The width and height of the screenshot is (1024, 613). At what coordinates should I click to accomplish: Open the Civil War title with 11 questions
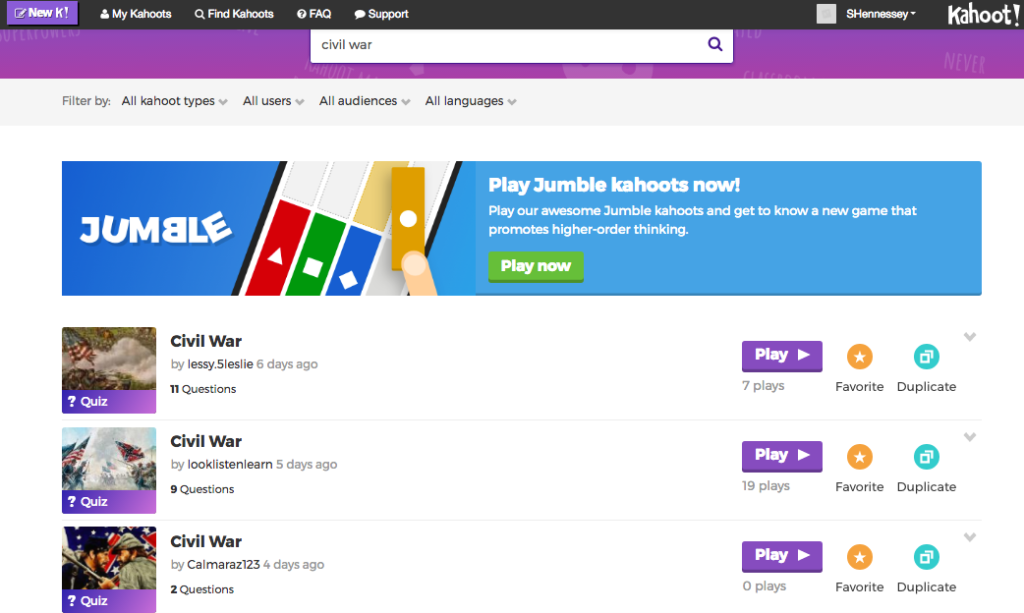pos(206,341)
